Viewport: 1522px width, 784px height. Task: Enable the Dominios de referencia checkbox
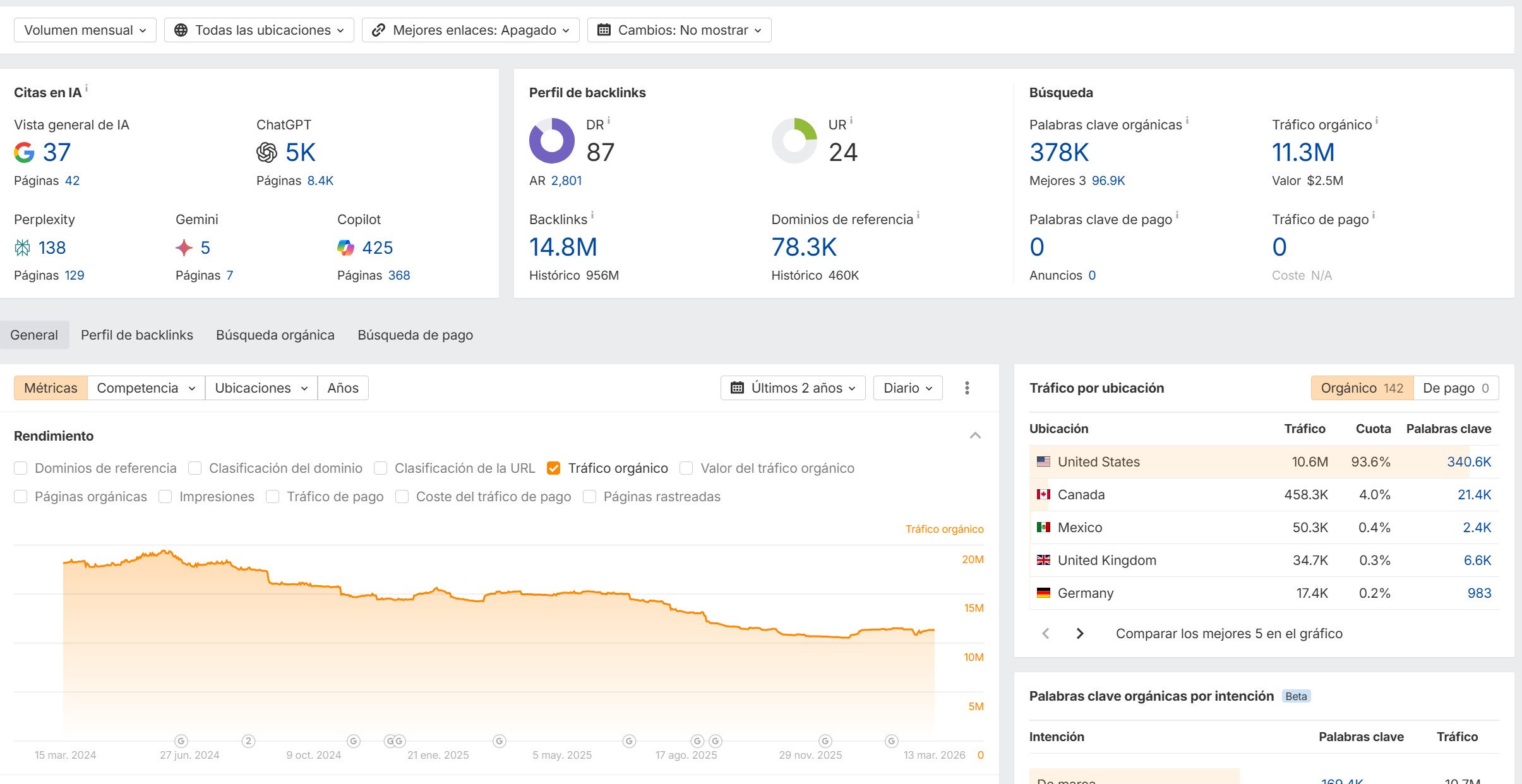click(21, 468)
